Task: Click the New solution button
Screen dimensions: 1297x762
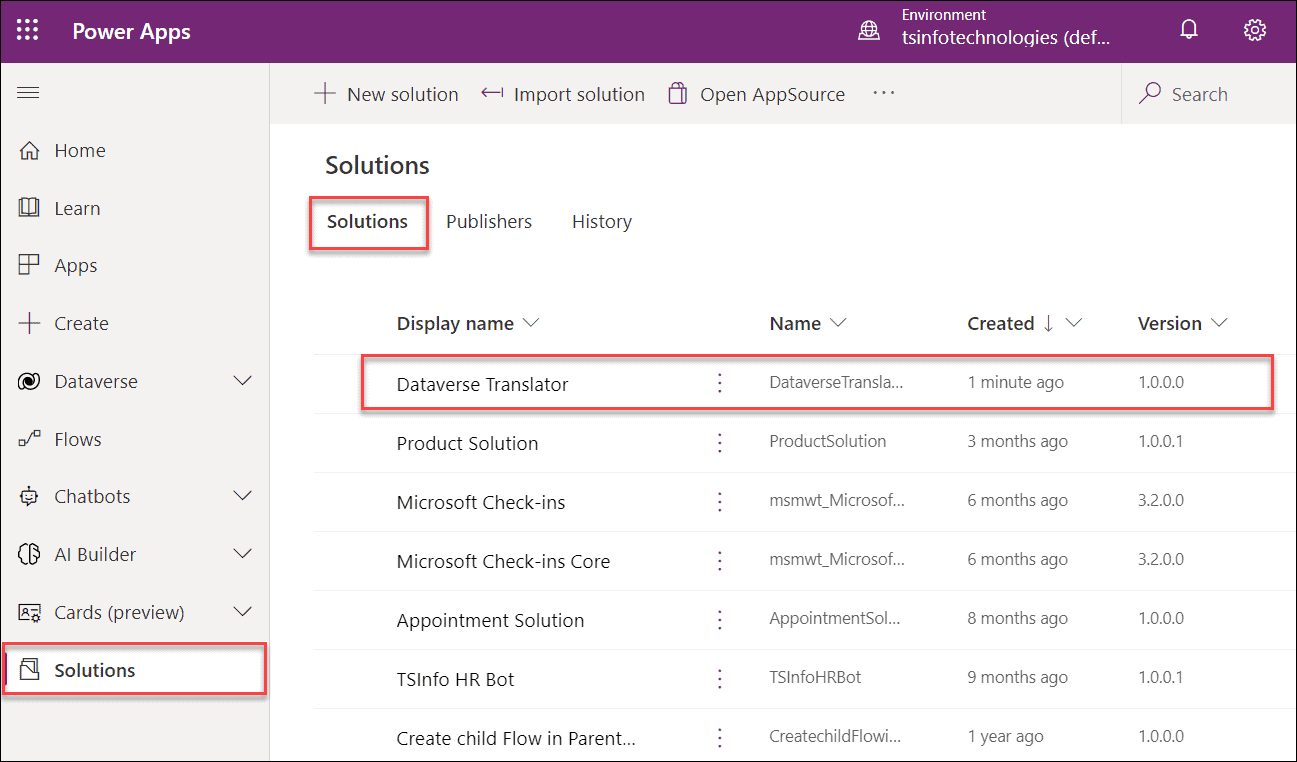Action: pyautogui.click(x=387, y=93)
